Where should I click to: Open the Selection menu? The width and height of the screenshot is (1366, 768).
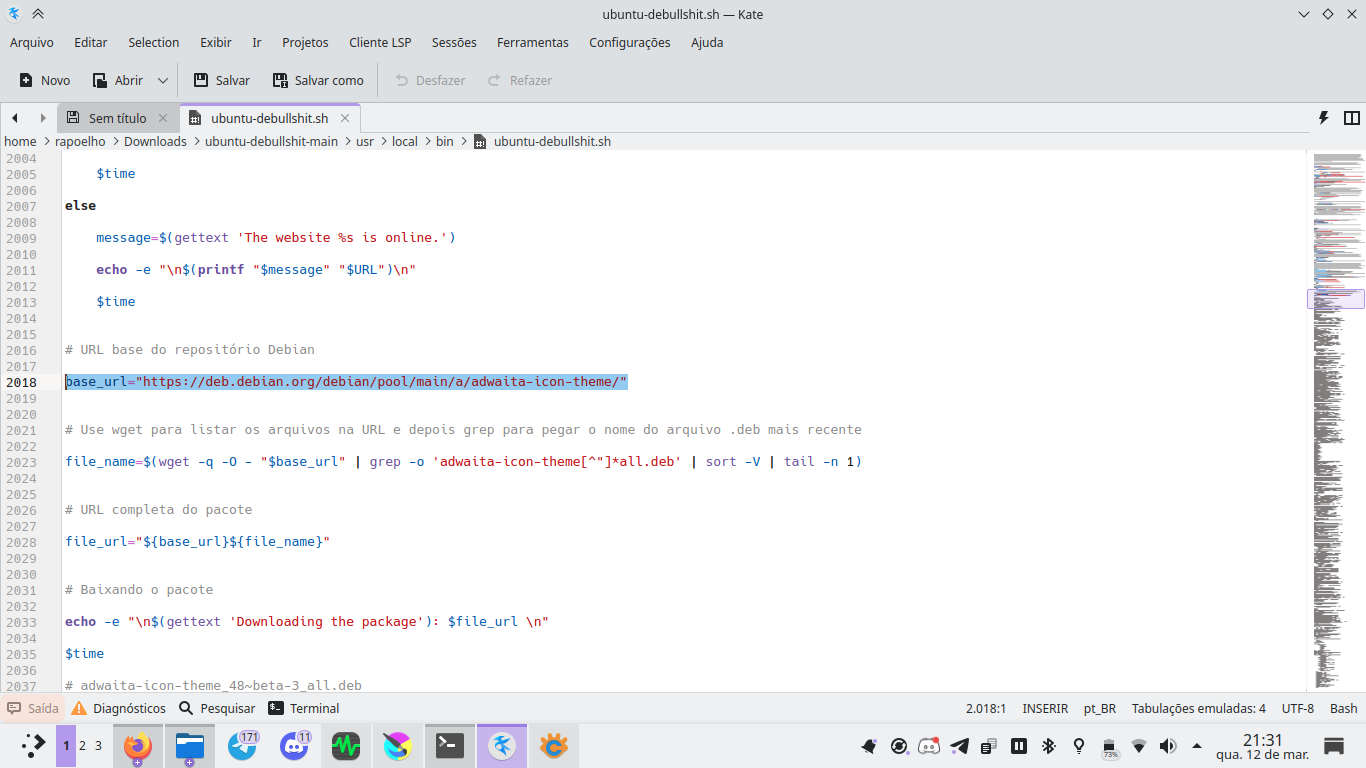[x=154, y=42]
